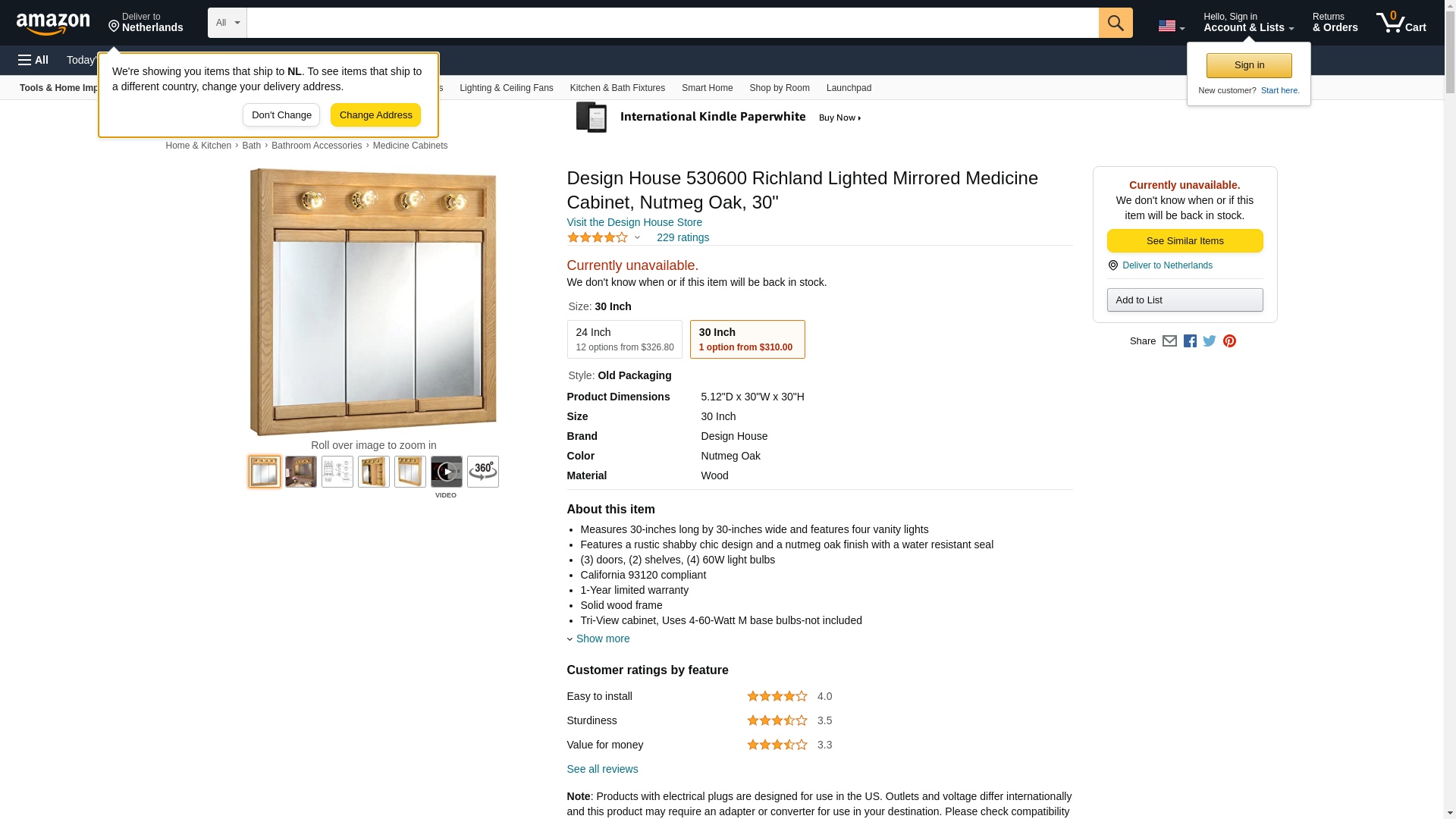
Task: Click the Change Address button
Action: click(375, 115)
